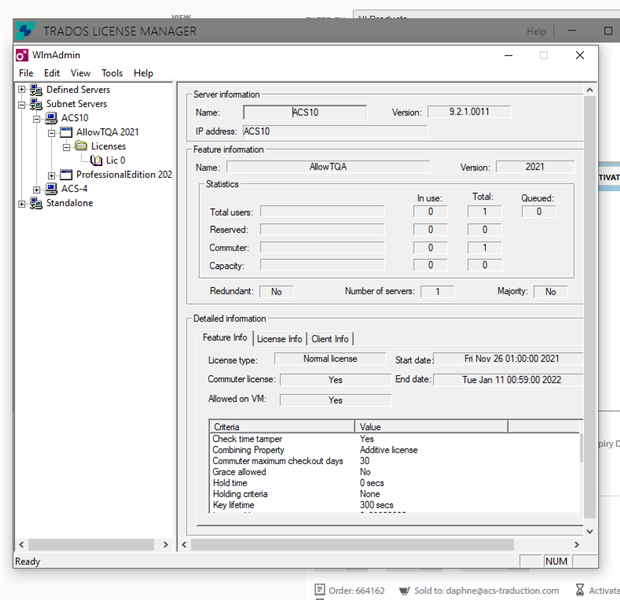Screen dimensions: 620x600
Task: Open the Help menu in WlmAdmin
Action: (143, 73)
